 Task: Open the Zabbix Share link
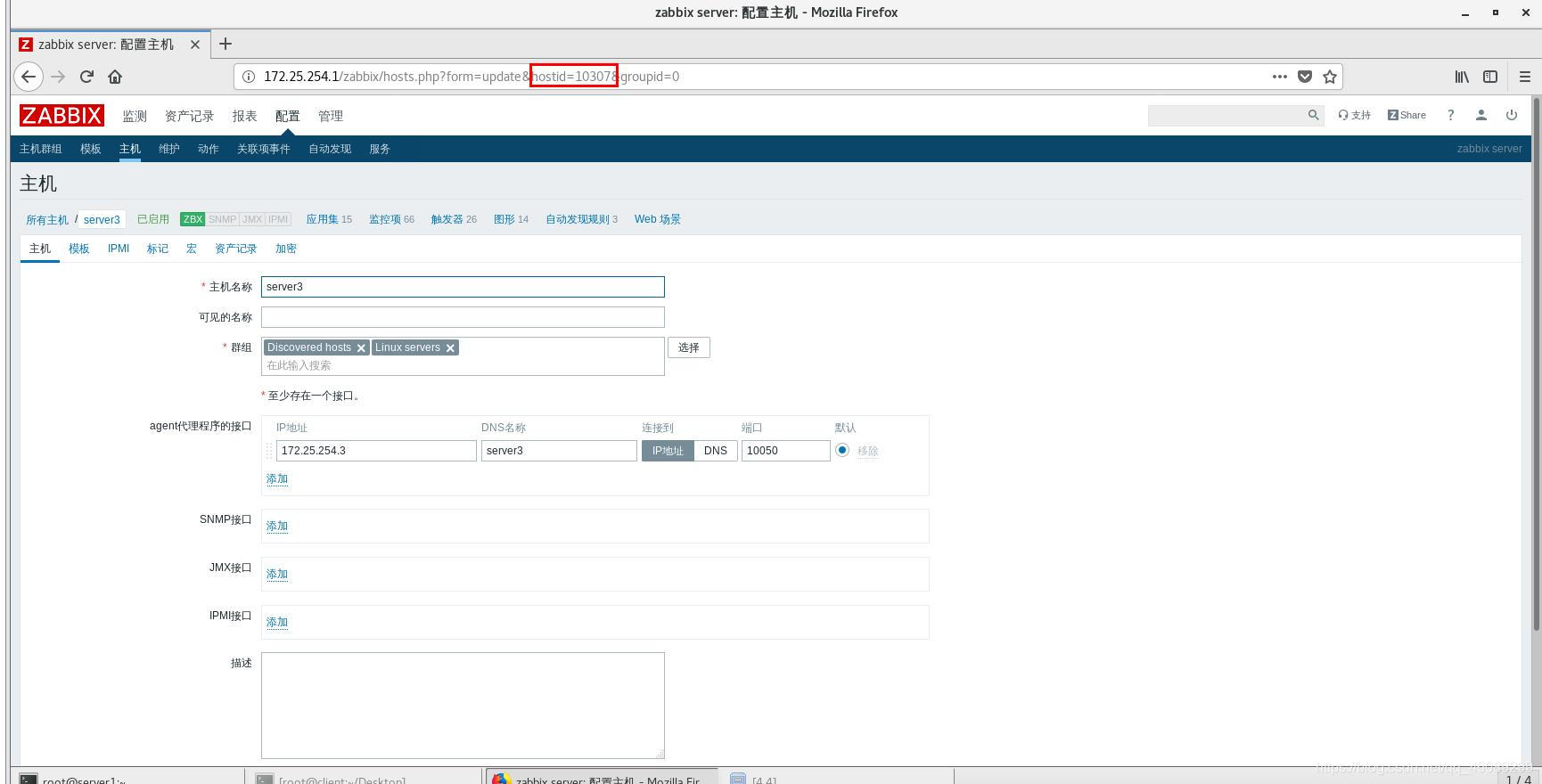[1407, 115]
